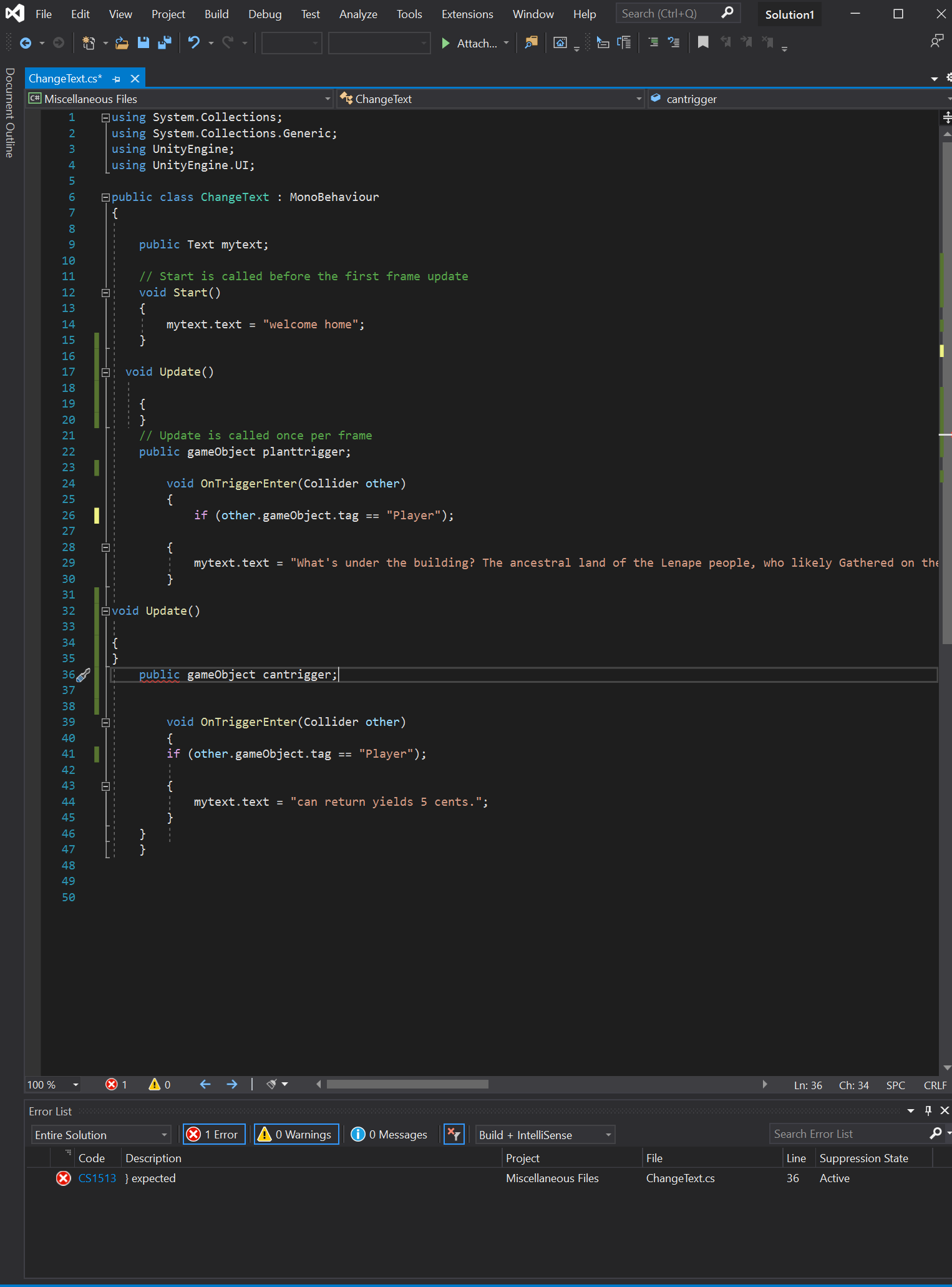Click the uncomment lines icon
The width and height of the screenshot is (952, 1287).
click(x=674, y=42)
